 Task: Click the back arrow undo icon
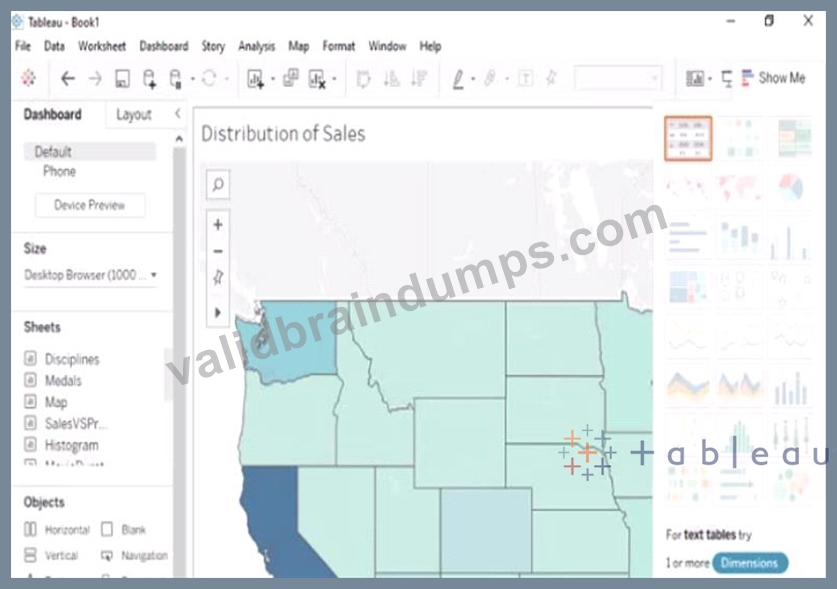(67, 79)
